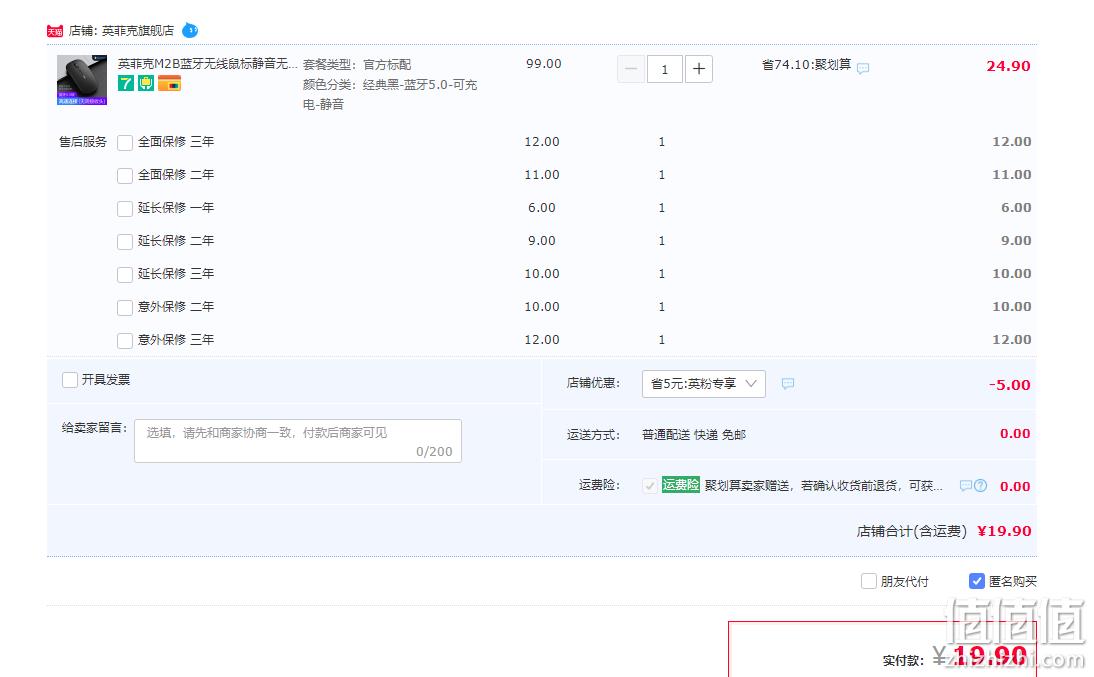Click the store name 英菲克旗舰店
The height and width of the screenshot is (677, 1094).
coord(138,31)
